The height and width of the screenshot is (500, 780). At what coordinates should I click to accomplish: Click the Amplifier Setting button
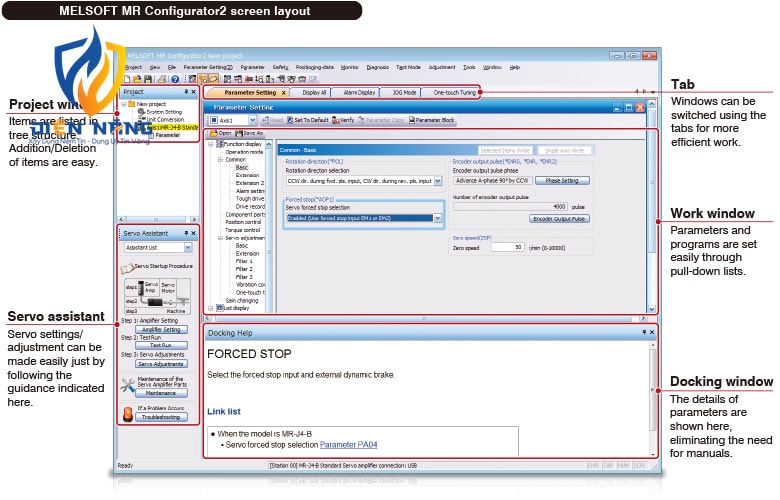pyautogui.click(x=161, y=329)
